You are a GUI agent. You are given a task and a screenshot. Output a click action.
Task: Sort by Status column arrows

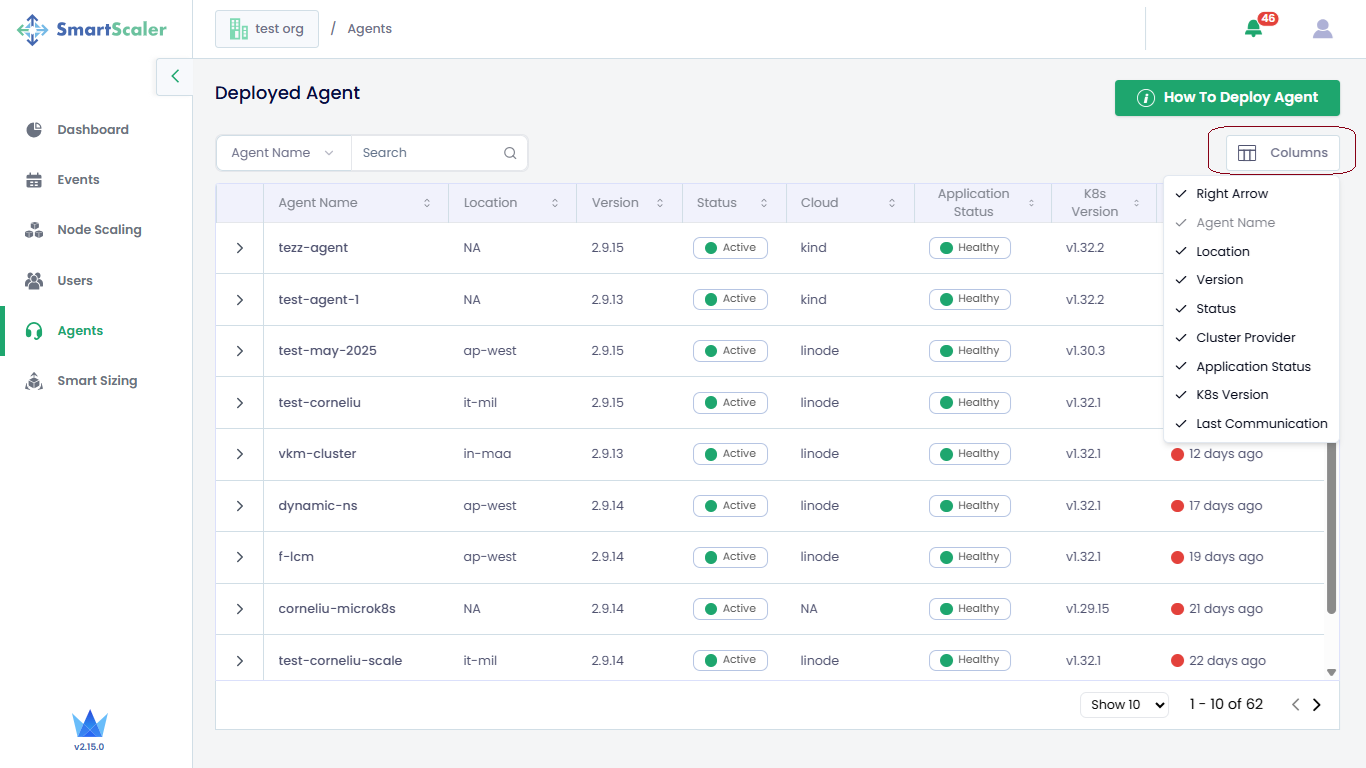pos(764,203)
